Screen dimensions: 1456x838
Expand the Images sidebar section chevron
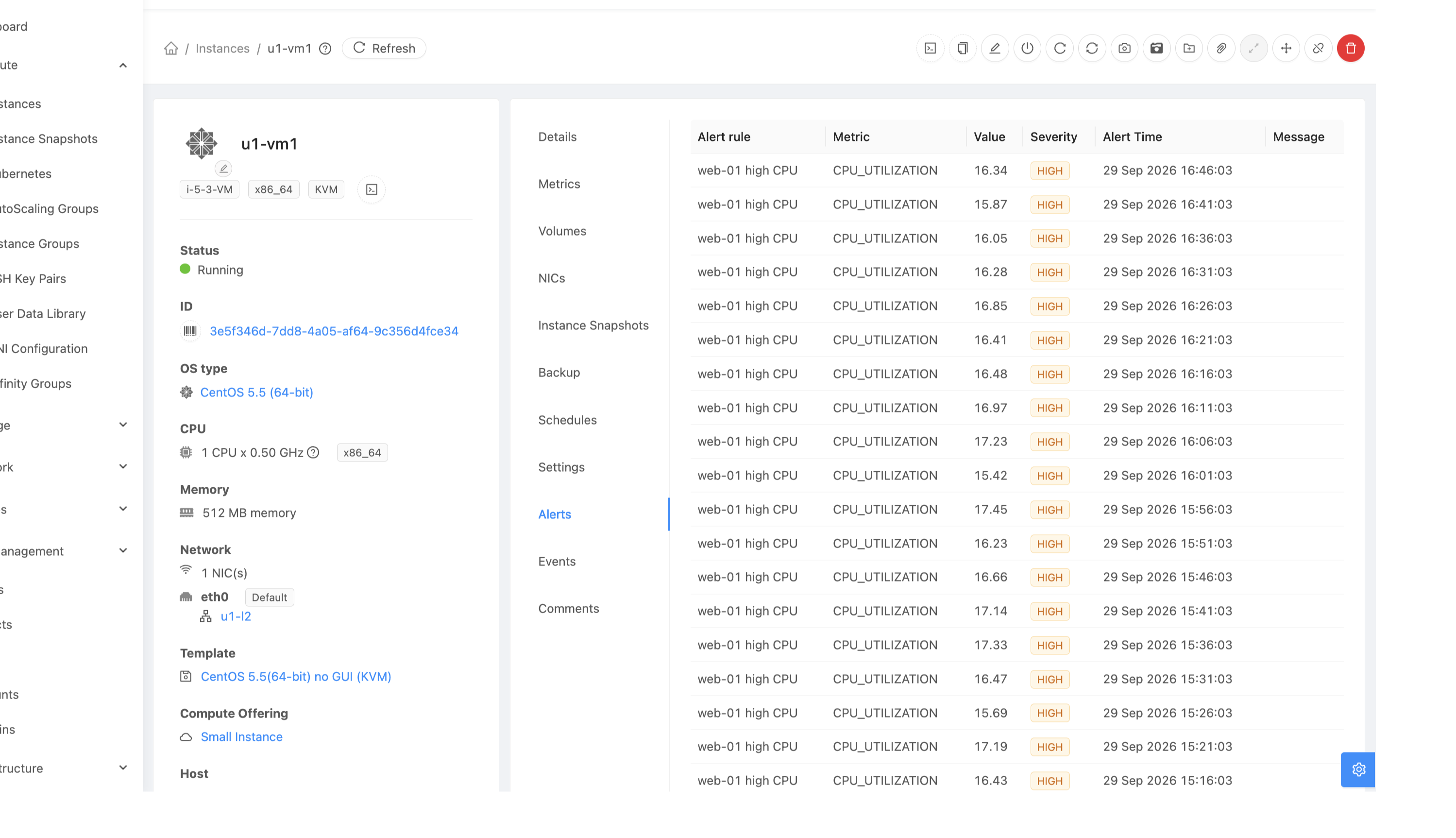123,509
